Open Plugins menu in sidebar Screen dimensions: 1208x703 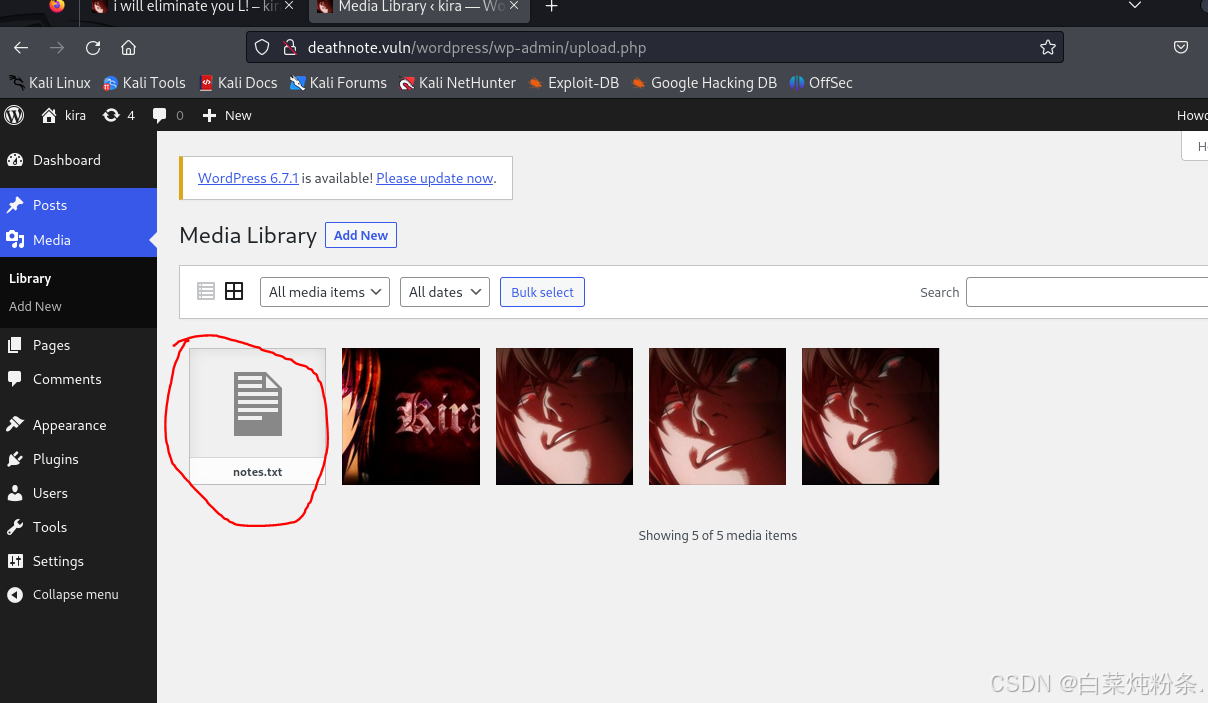(78, 459)
